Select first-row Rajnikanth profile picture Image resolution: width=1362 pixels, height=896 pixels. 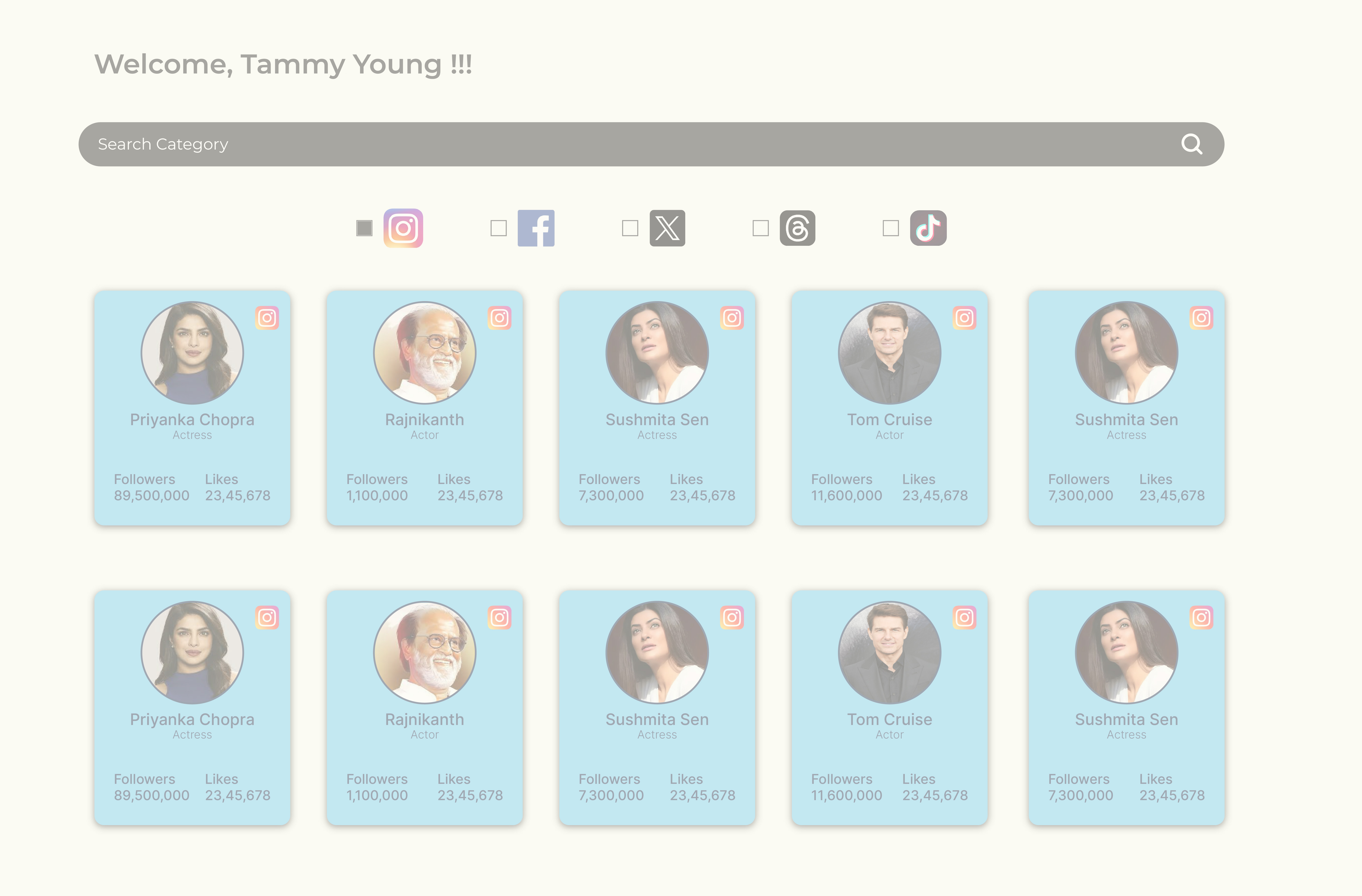(x=425, y=352)
